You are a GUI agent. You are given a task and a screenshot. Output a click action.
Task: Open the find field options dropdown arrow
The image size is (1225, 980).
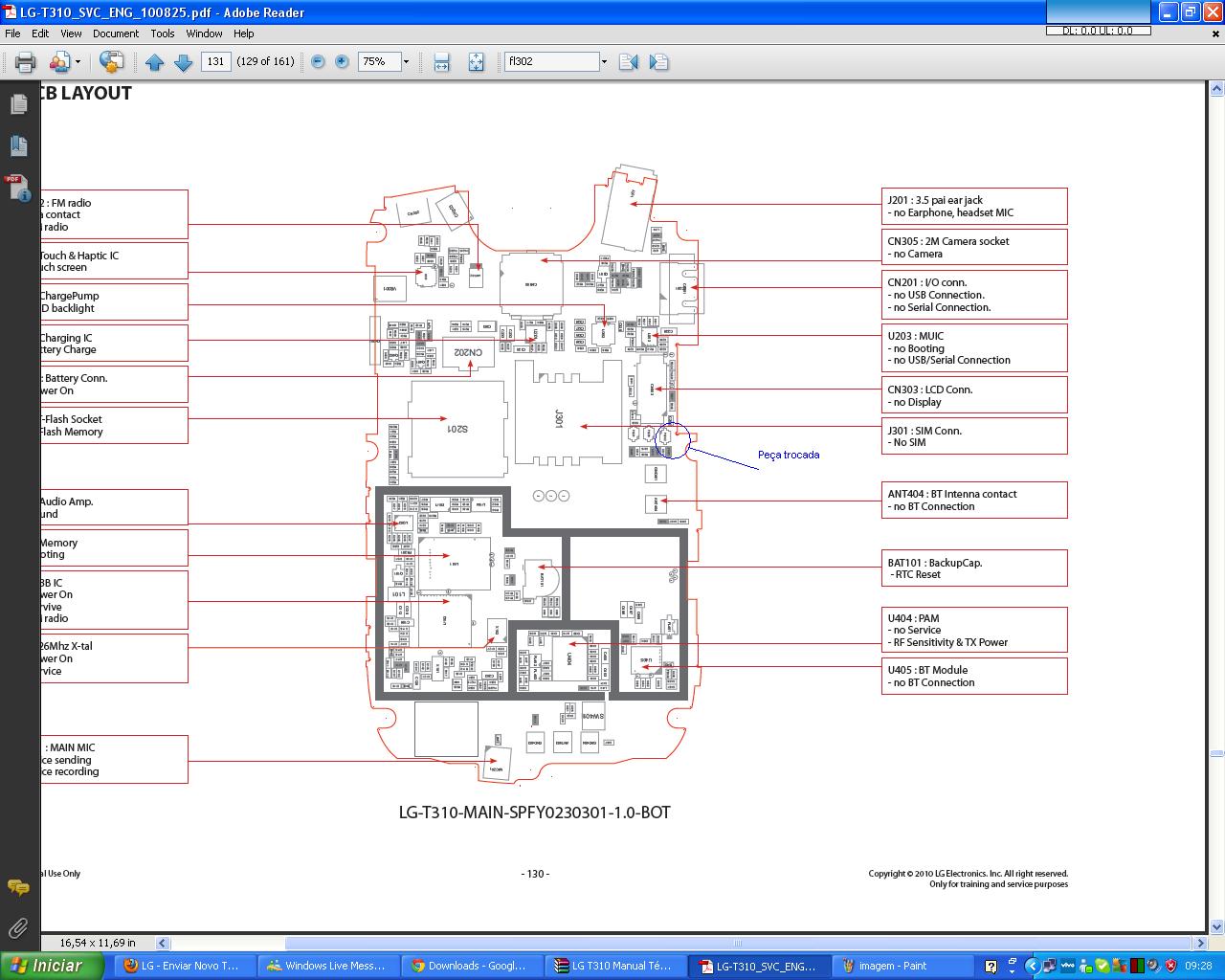click(604, 62)
